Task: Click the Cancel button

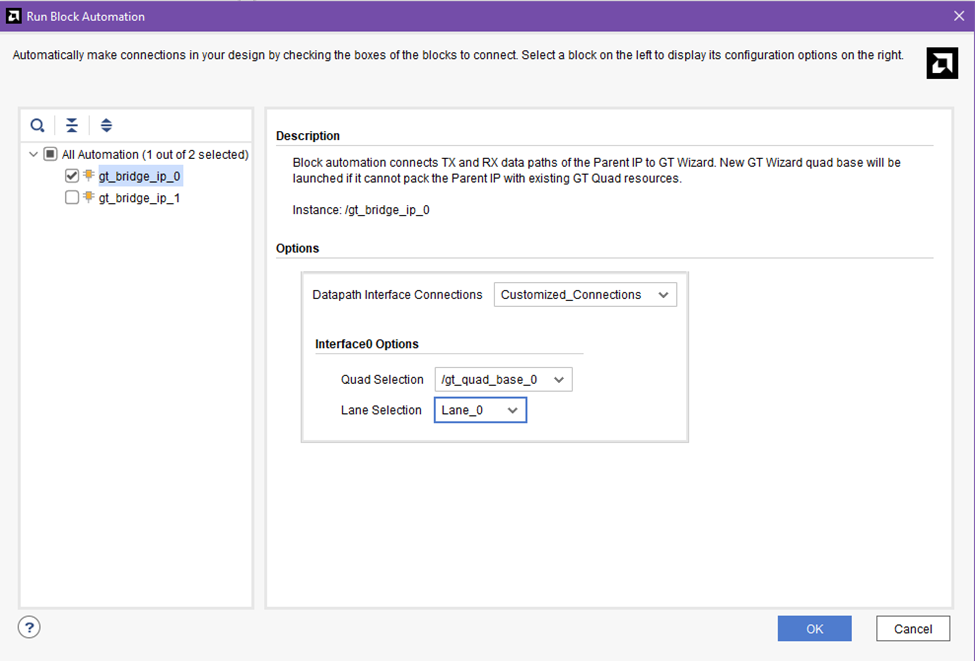Action: (912, 628)
